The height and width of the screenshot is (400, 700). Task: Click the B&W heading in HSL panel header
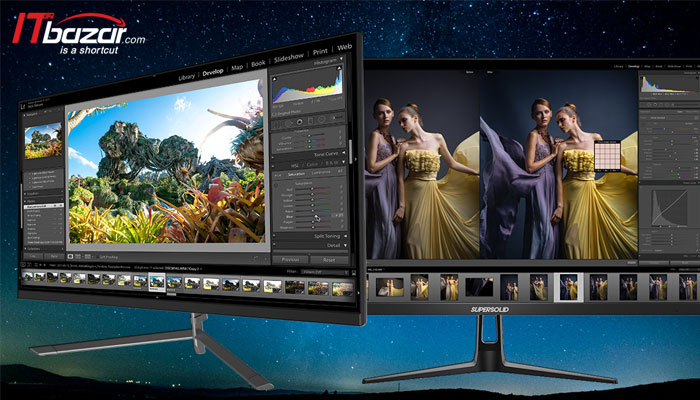[331, 163]
